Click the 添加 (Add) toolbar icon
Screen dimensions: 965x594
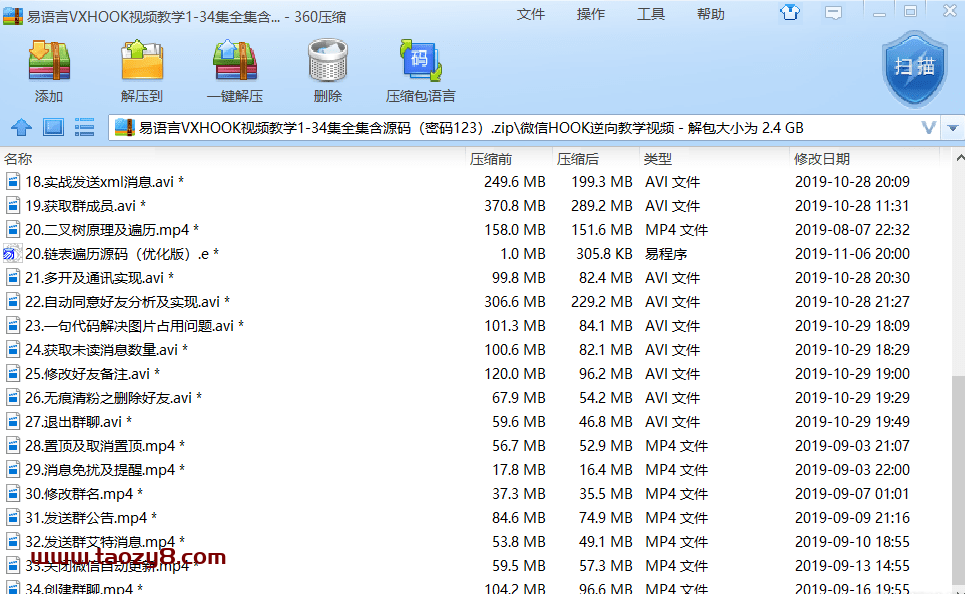point(48,70)
